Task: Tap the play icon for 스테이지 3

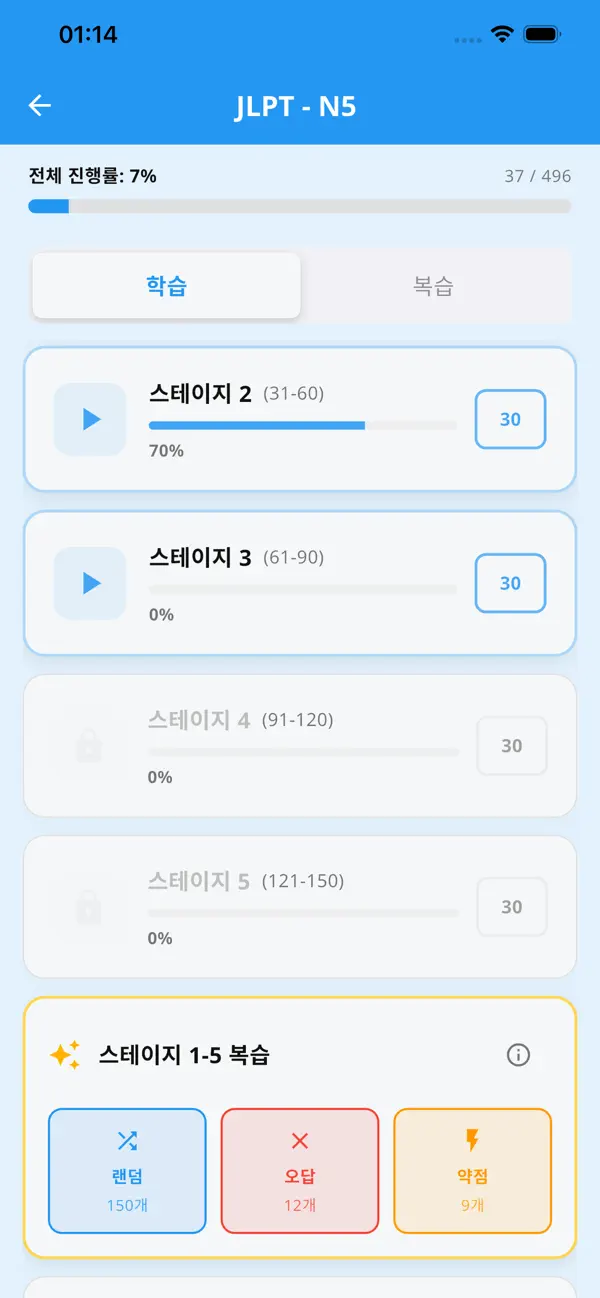Action: [90, 583]
